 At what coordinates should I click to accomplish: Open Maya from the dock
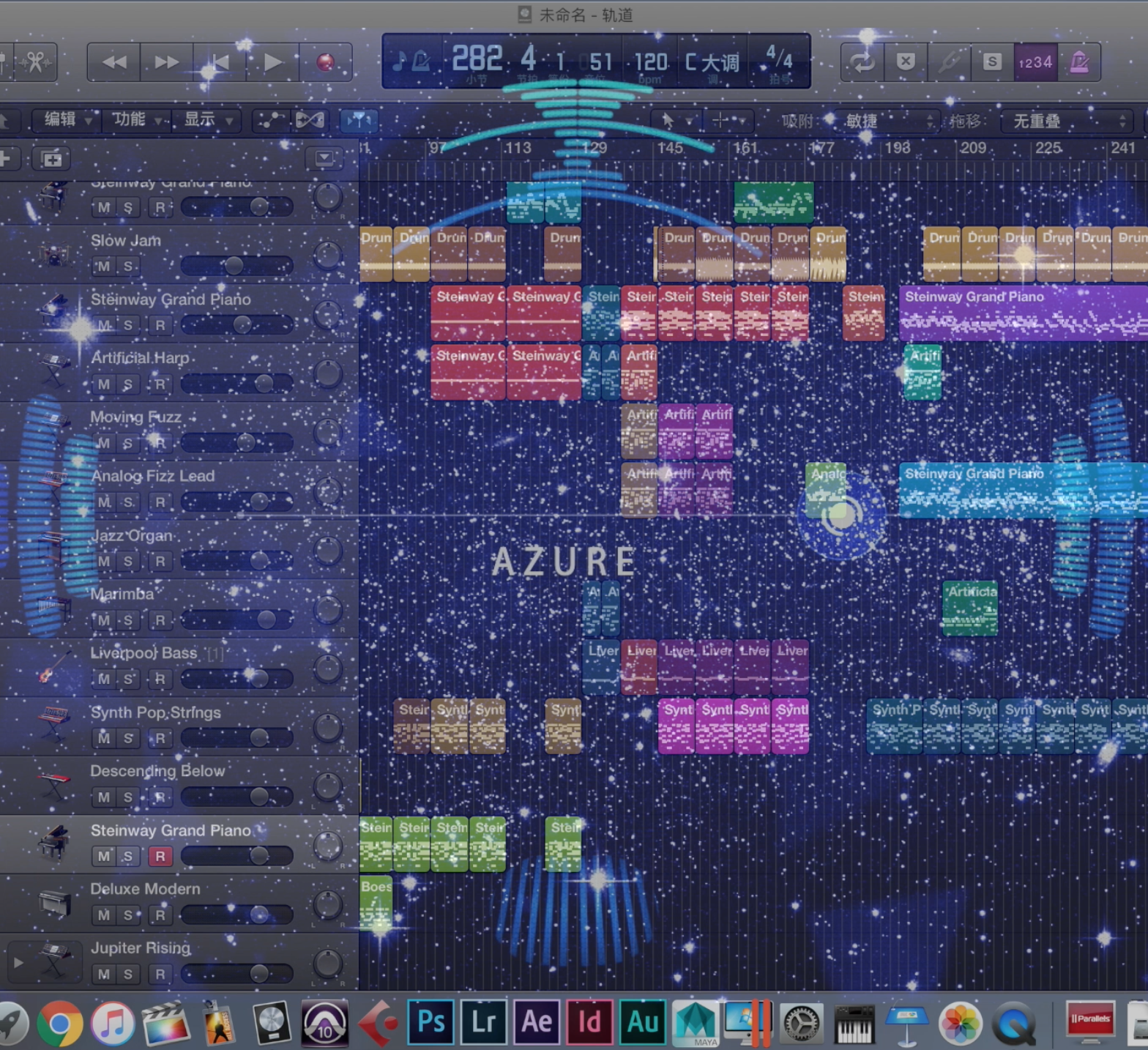coord(696,1023)
